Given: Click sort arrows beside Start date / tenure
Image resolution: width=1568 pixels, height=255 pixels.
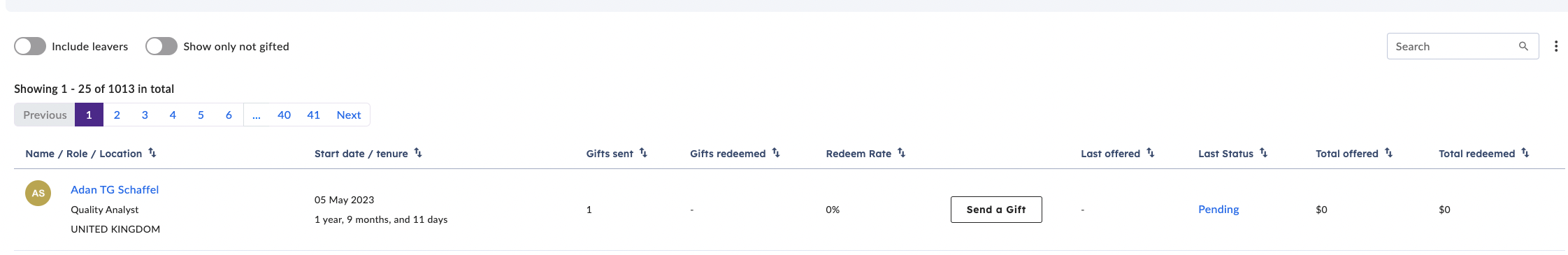Looking at the screenshot, I should 418,153.
